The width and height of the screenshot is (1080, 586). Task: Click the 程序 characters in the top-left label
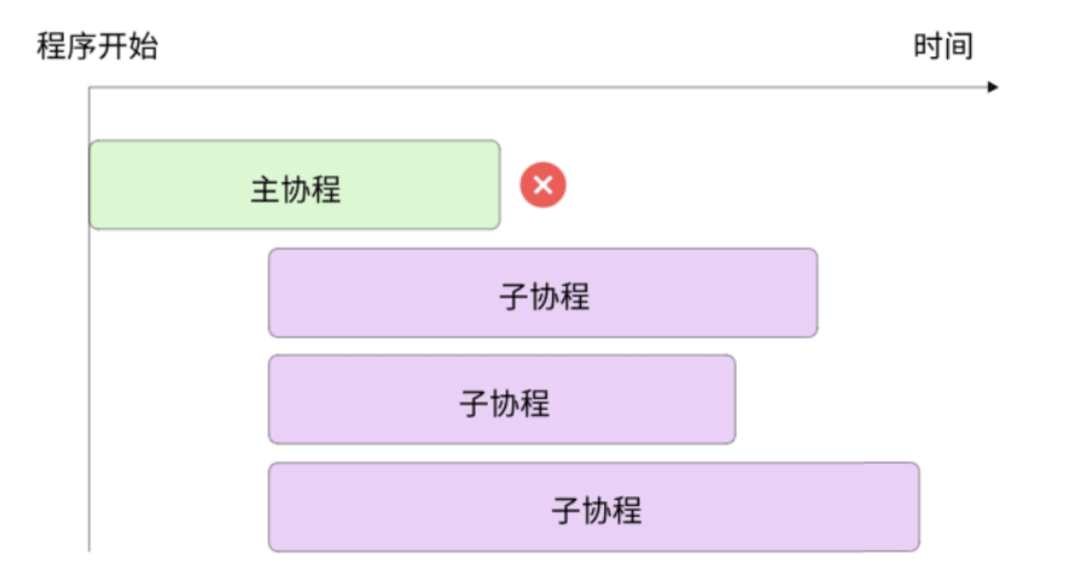click(67, 46)
